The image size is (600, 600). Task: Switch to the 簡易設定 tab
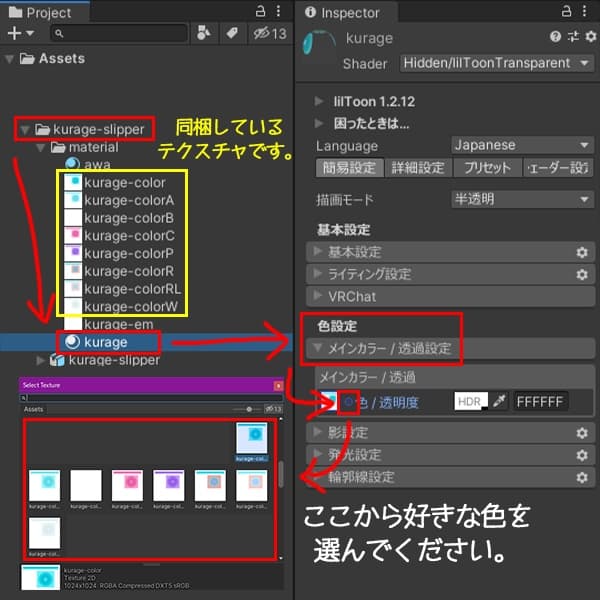click(x=349, y=168)
